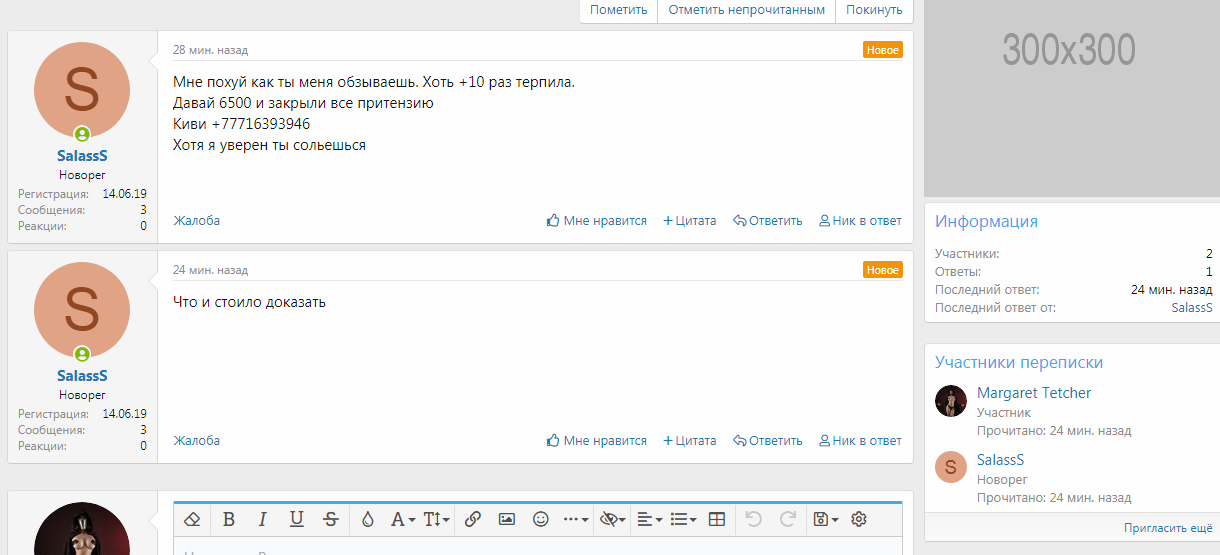
Task: Open SalassS small avatar in participants
Action: (x=951, y=468)
